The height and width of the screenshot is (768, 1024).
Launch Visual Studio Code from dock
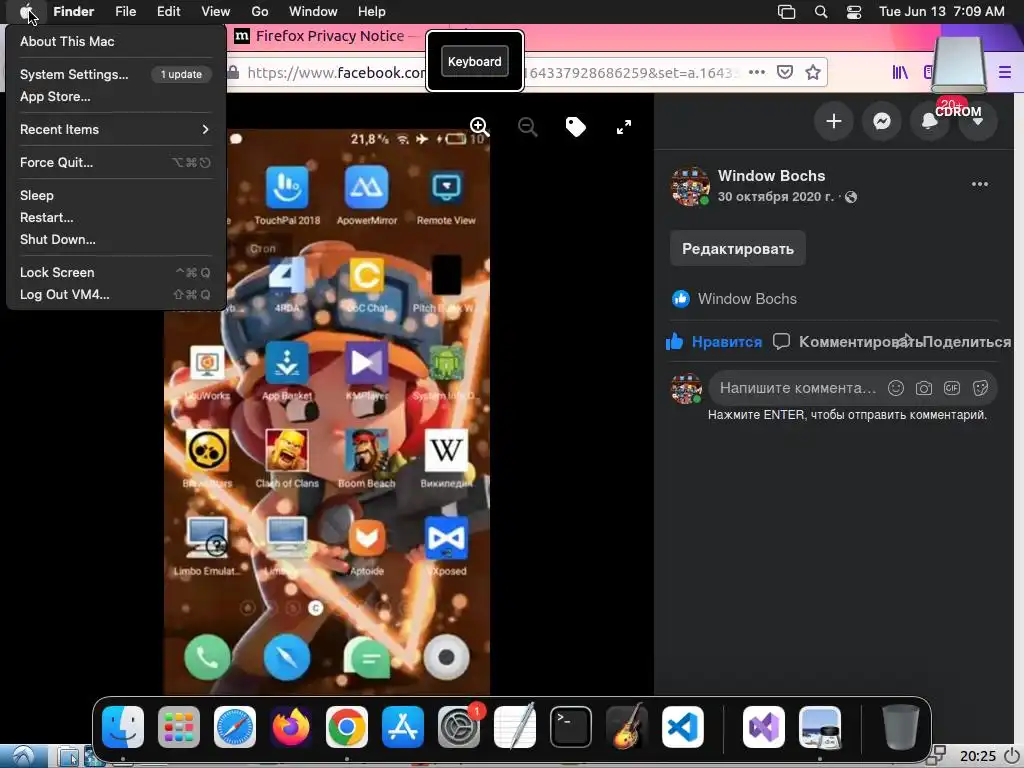pyautogui.click(x=682, y=727)
